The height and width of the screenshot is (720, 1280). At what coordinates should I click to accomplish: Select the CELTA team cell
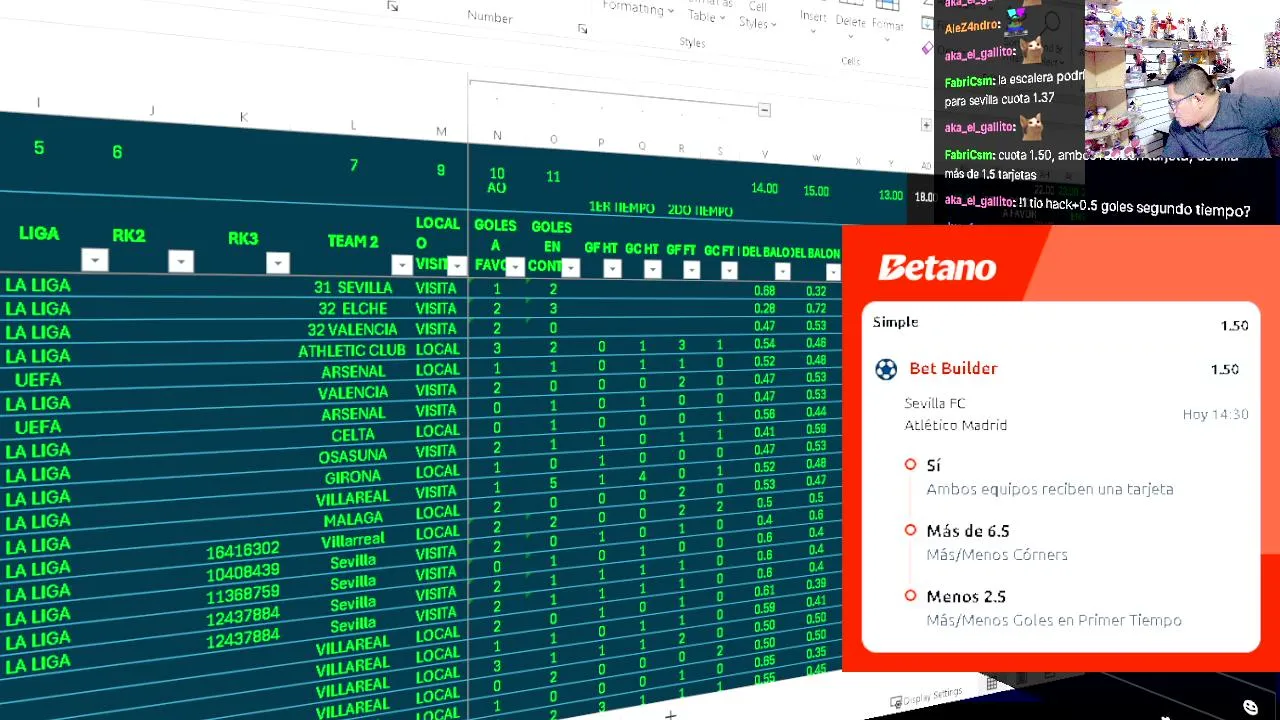pyautogui.click(x=352, y=435)
